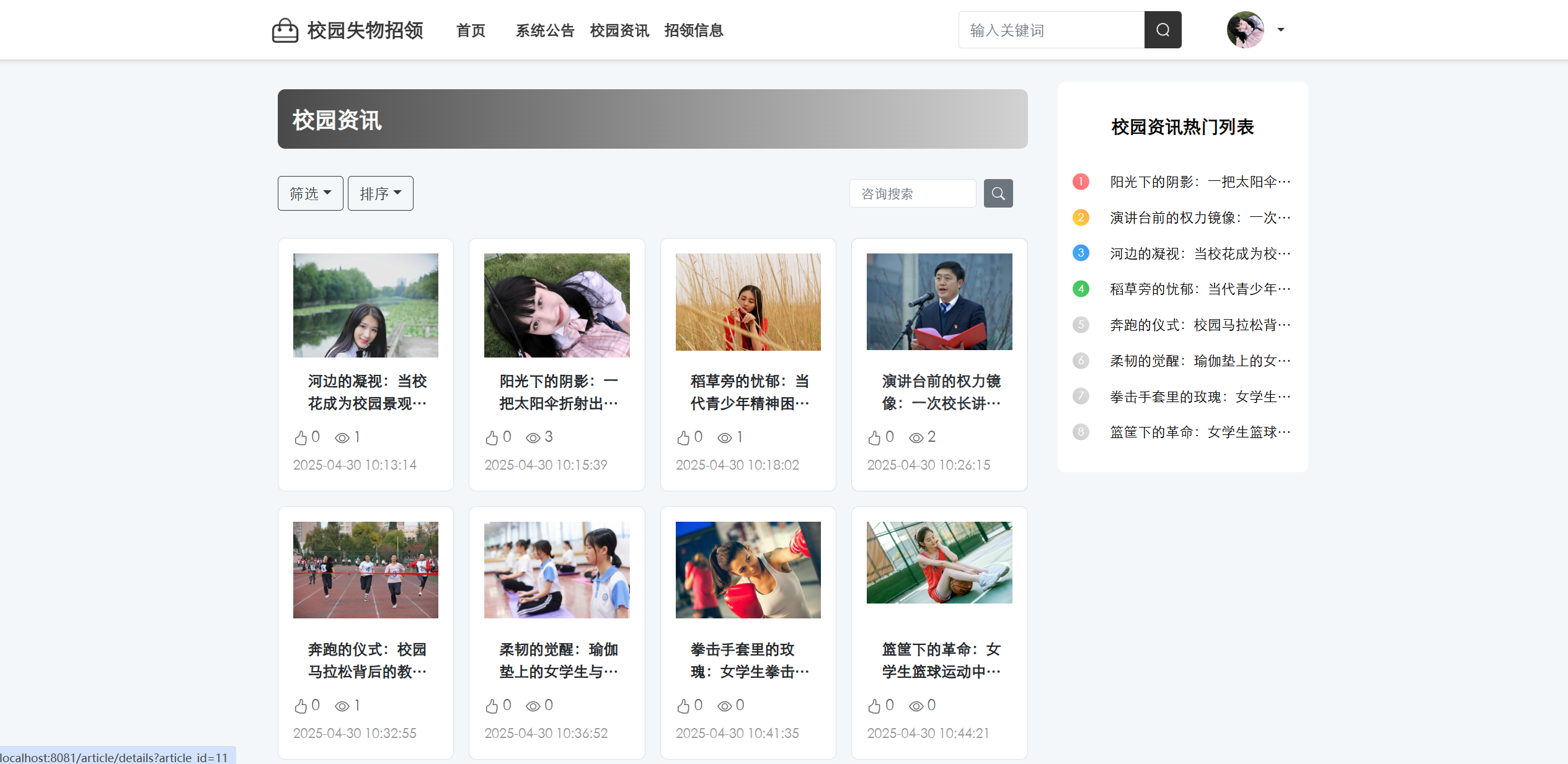This screenshot has width=1568, height=764.
Task: Click the briefcase logo icon
Action: pos(285,30)
